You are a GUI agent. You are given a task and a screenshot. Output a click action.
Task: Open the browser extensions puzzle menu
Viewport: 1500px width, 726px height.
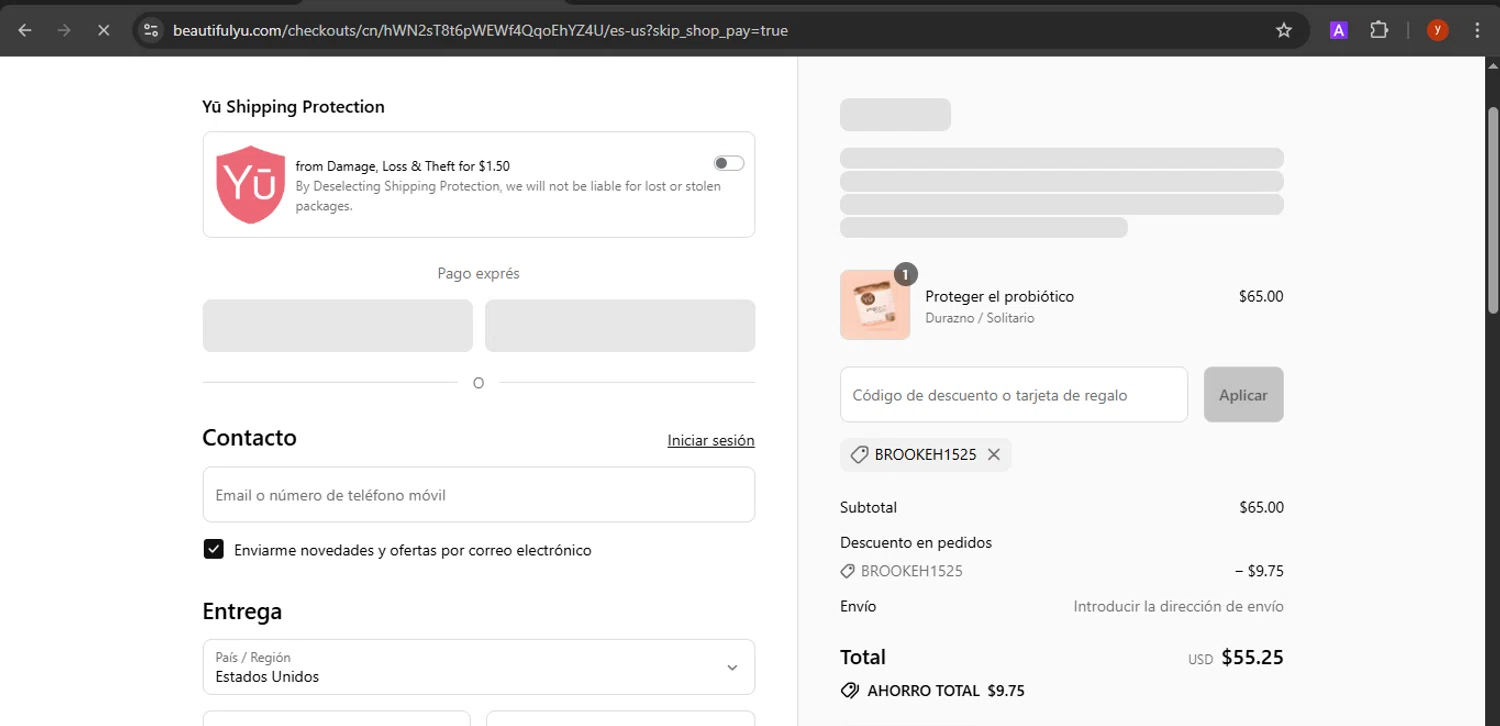tap(1379, 30)
